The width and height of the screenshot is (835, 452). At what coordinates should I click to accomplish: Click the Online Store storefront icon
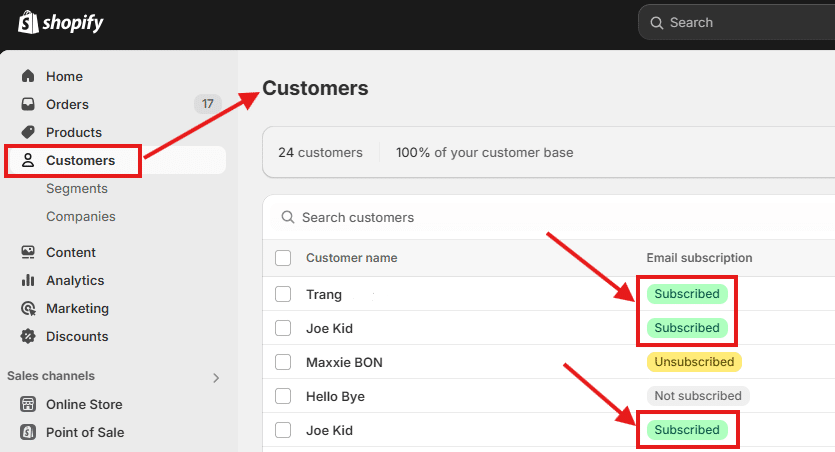click(28, 404)
